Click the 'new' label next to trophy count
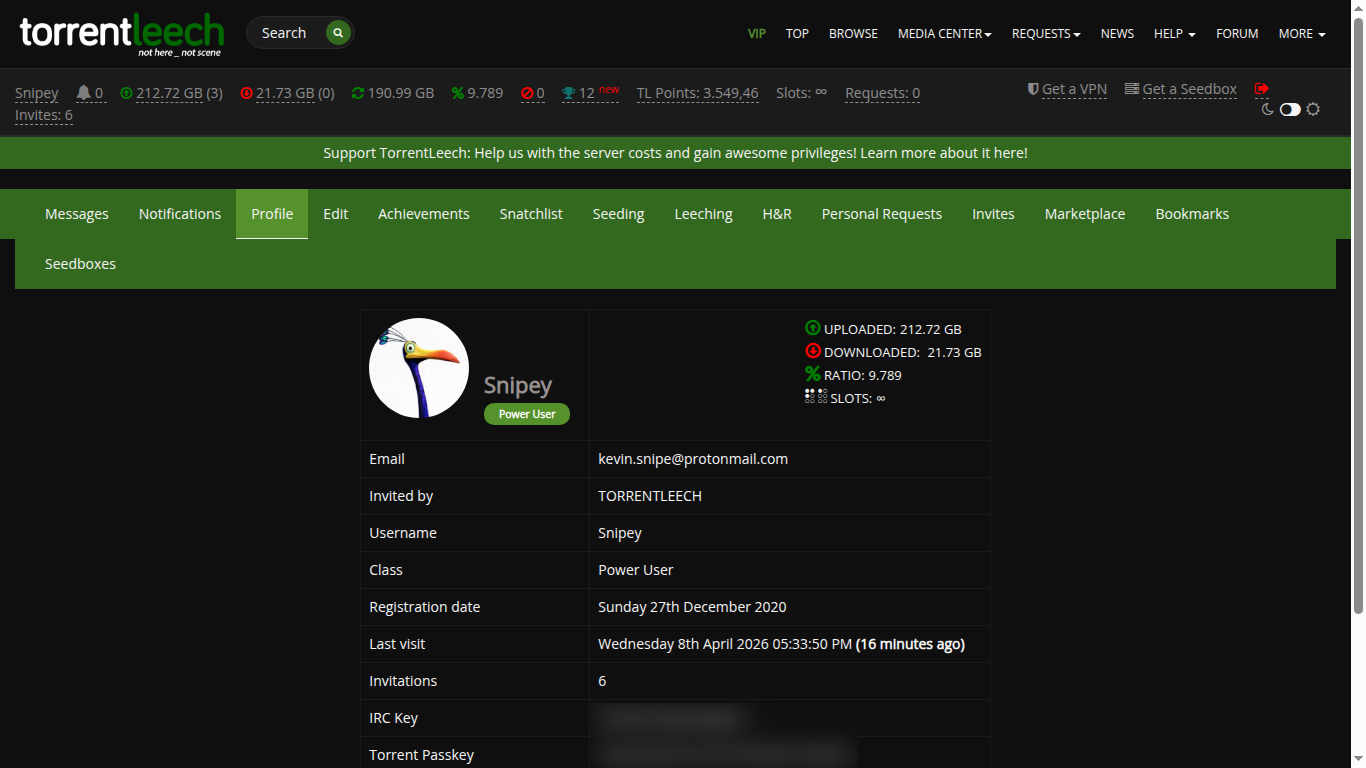 tap(609, 90)
